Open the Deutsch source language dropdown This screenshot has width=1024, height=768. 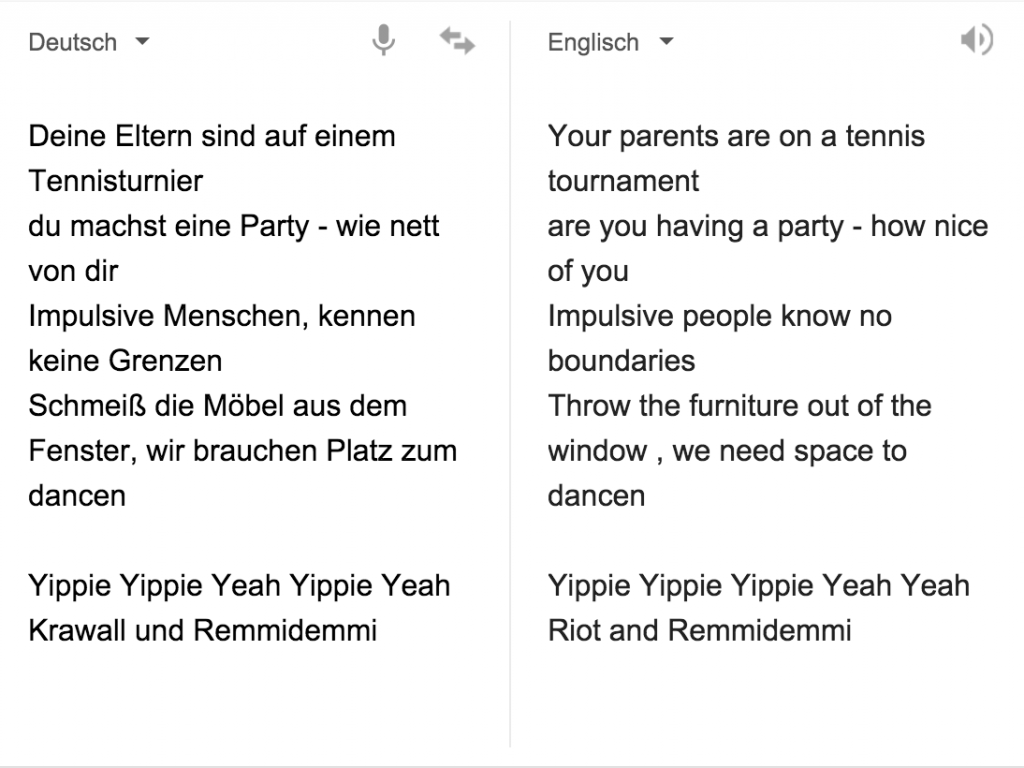(x=89, y=42)
